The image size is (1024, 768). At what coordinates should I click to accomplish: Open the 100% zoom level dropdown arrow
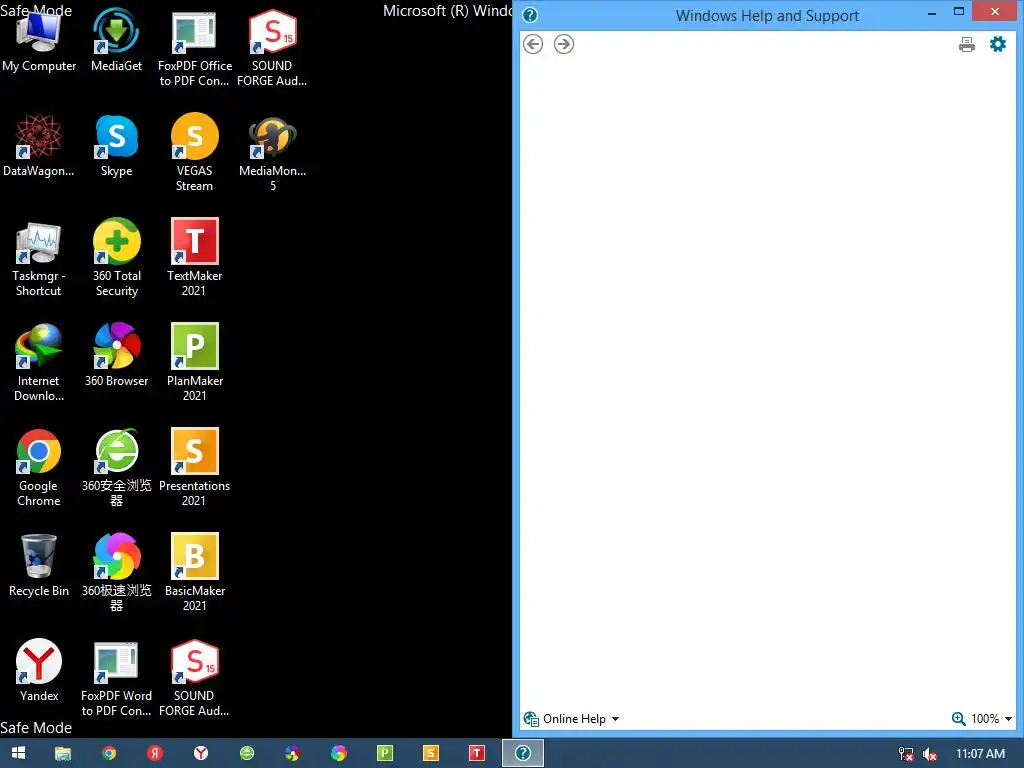click(x=1008, y=719)
